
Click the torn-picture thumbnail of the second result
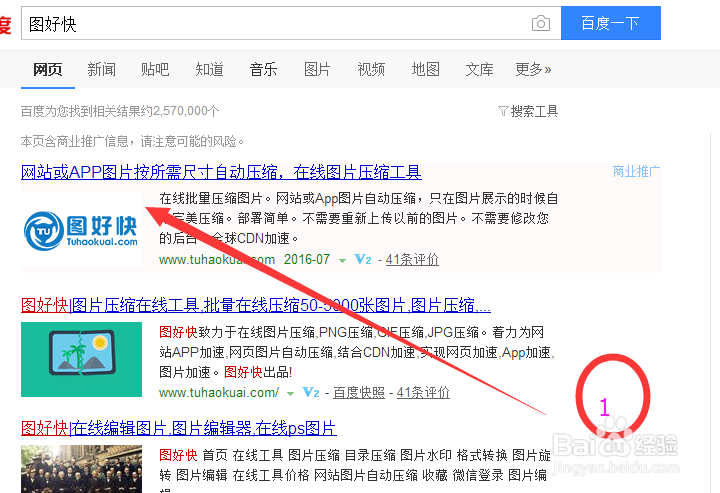tap(81, 359)
